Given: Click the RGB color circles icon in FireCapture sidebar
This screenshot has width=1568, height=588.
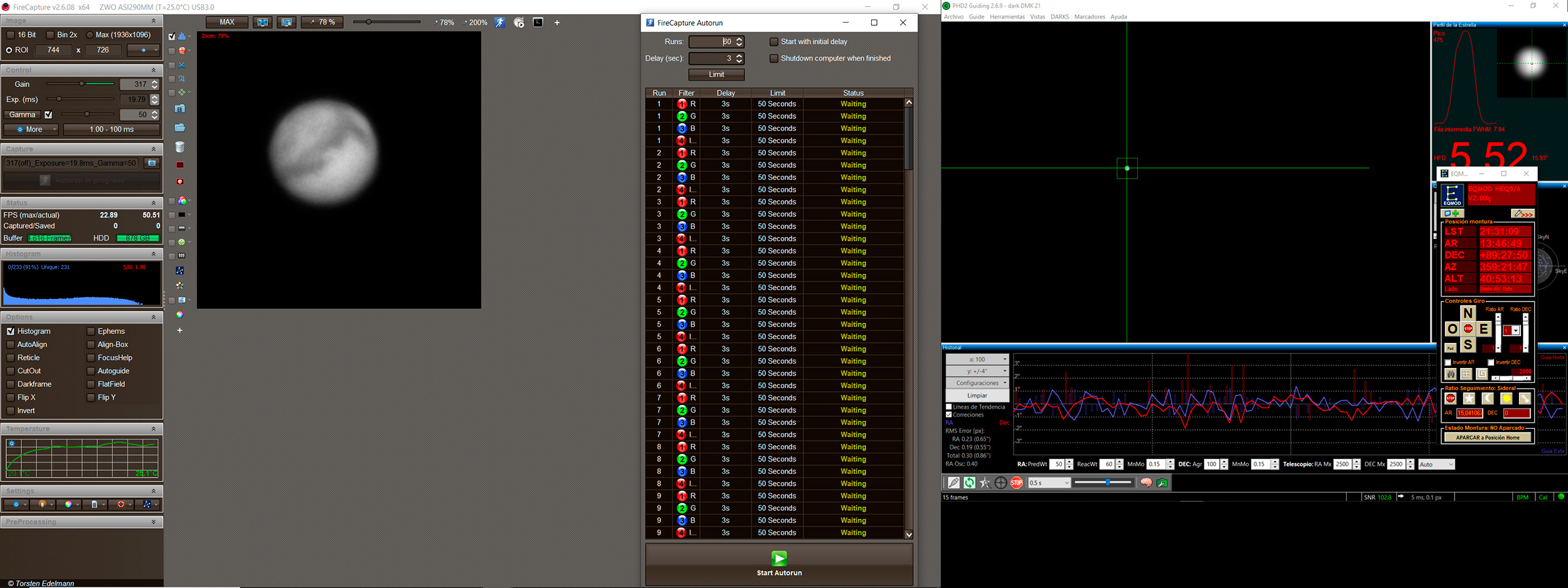Looking at the screenshot, I should [182, 201].
